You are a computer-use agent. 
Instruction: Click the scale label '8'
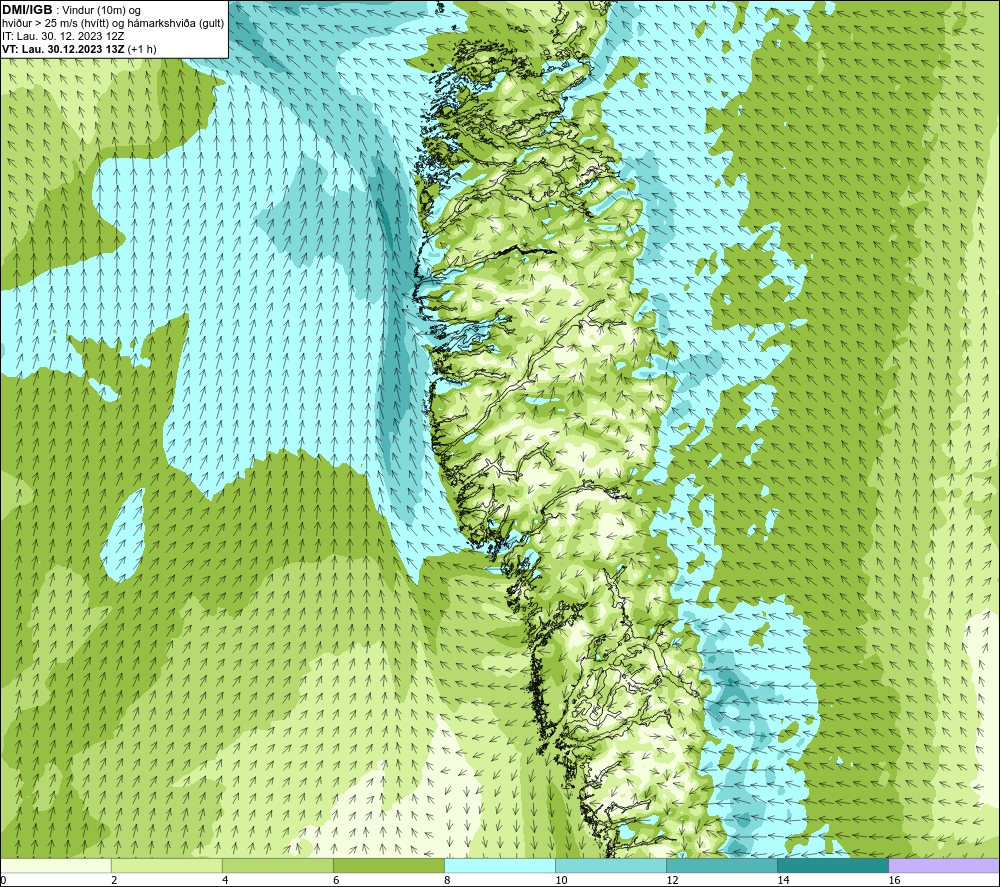[x=447, y=880]
